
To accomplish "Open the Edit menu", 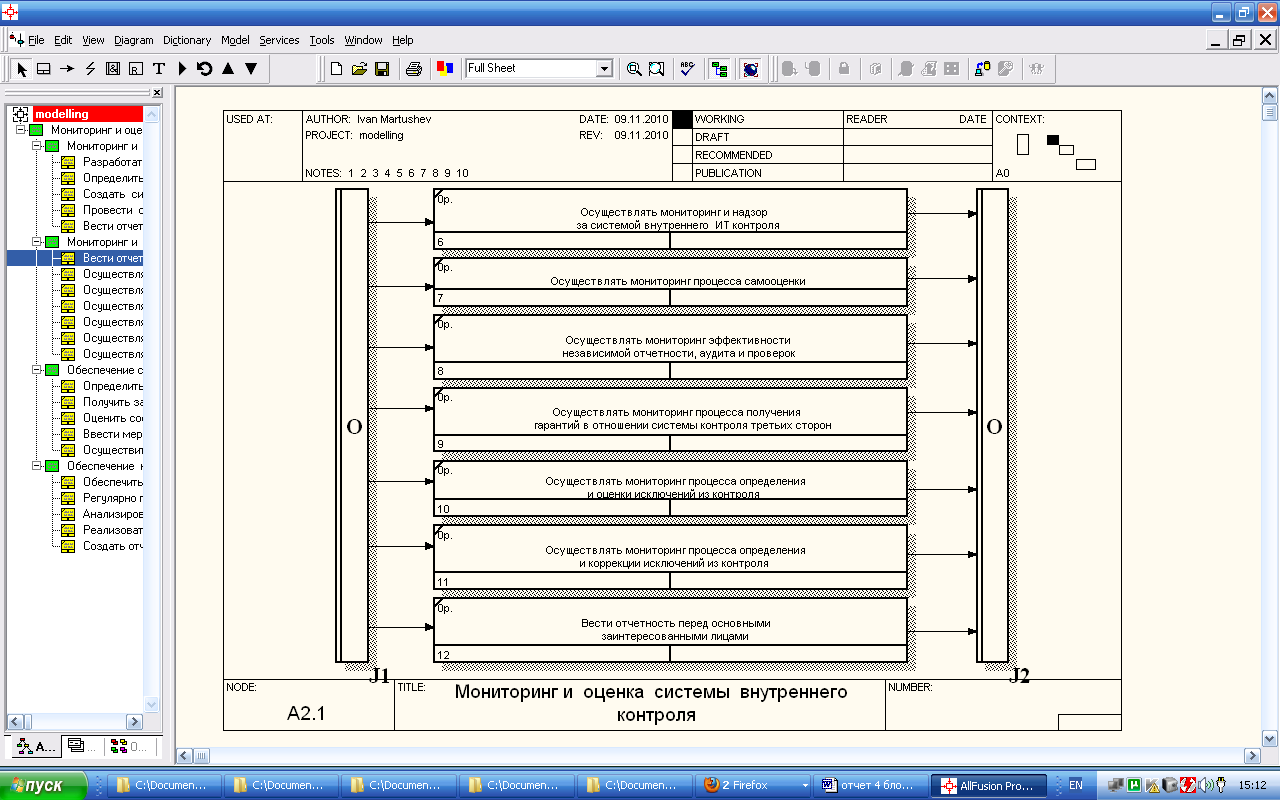I will tap(63, 40).
